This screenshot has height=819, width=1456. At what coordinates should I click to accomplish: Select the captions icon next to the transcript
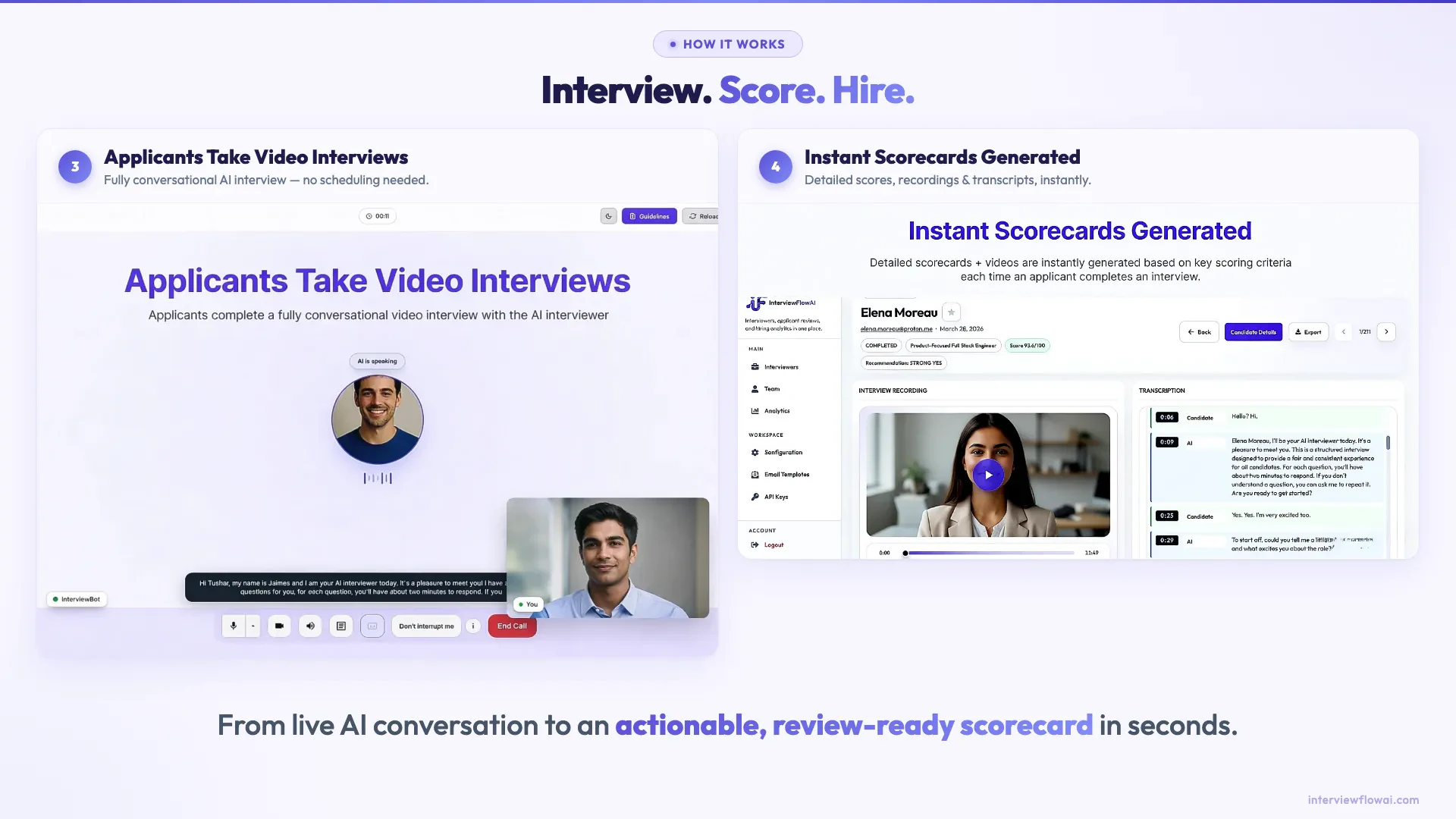coord(372,626)
